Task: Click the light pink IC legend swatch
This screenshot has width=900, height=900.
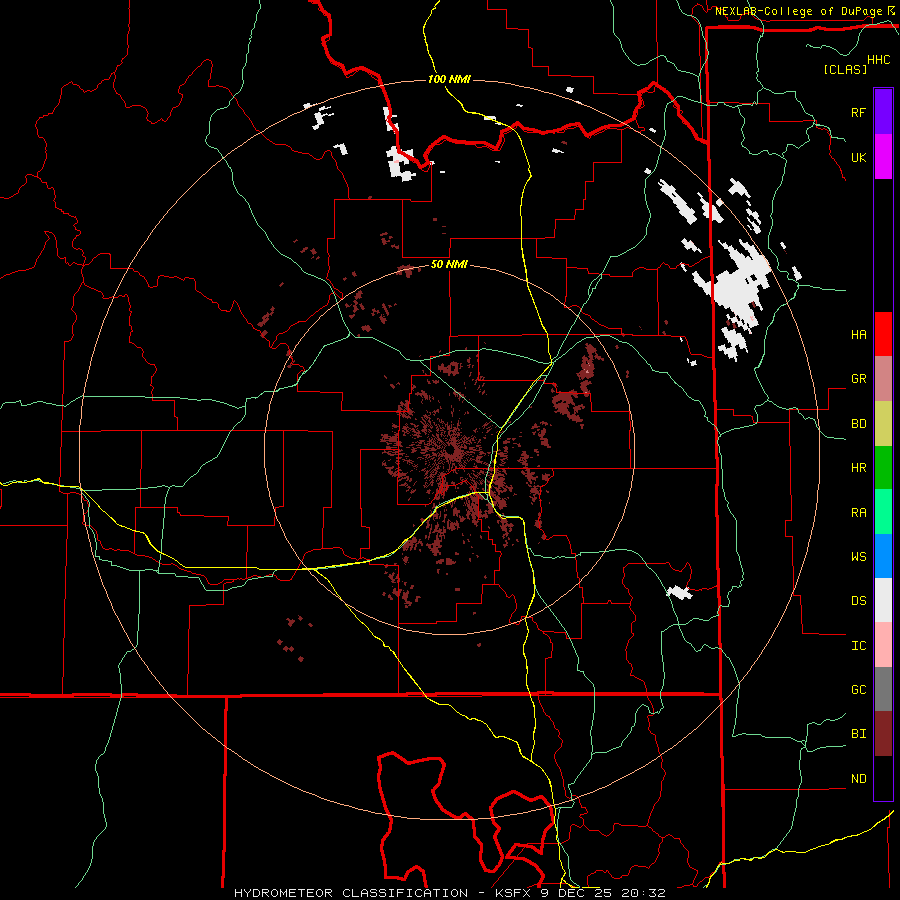Action: pyautogui.click(x=883, y=645)
